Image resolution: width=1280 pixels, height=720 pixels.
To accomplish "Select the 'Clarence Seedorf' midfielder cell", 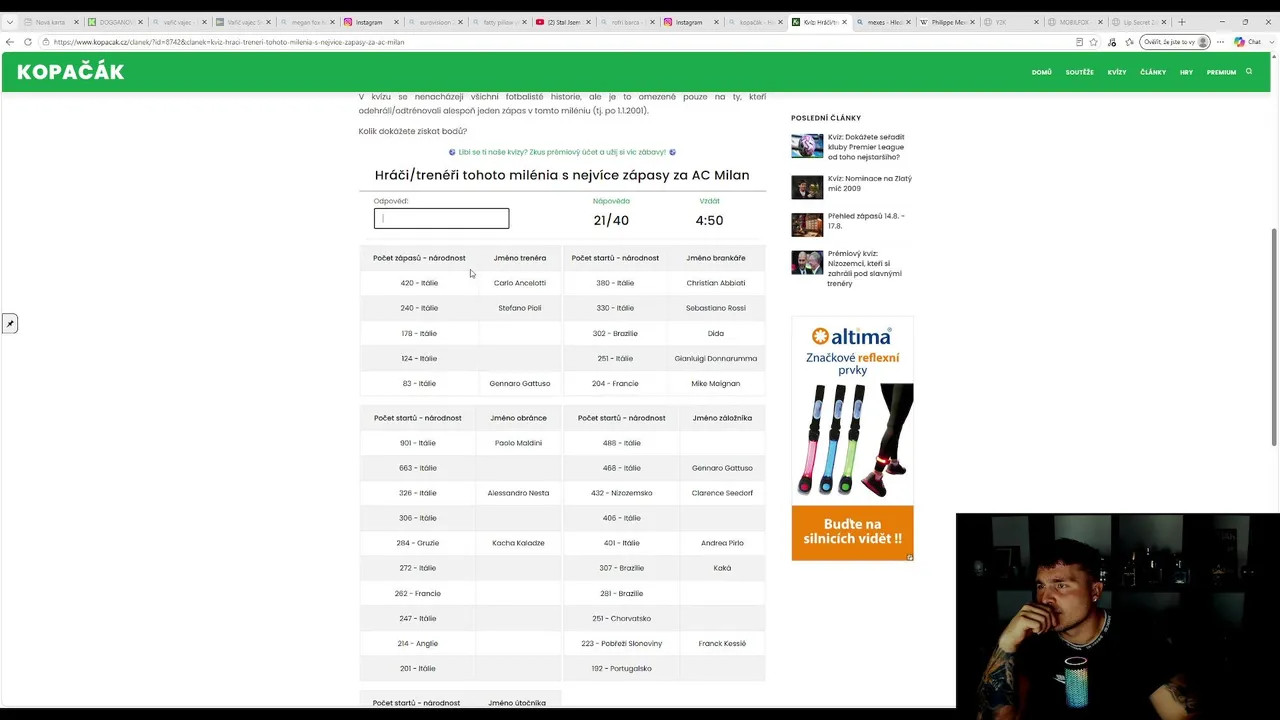I will tap(722, 493).
